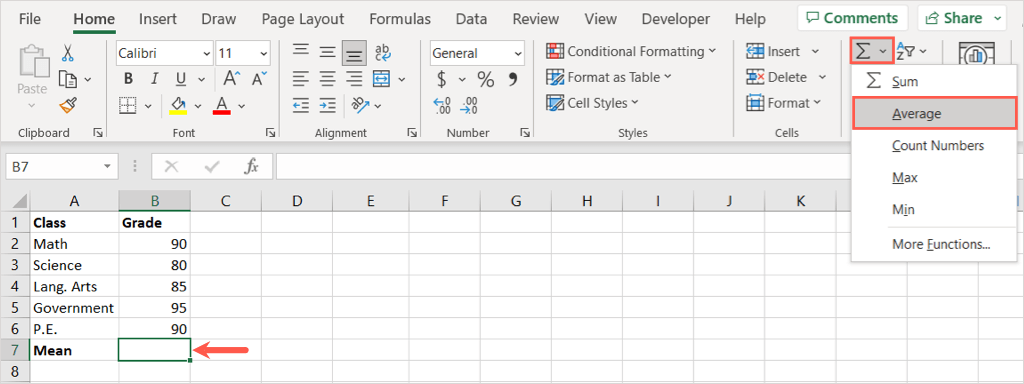Viewport: 1024px width, 384px height.
Task: Choose More Functions from menu
Action: (934, 245)
